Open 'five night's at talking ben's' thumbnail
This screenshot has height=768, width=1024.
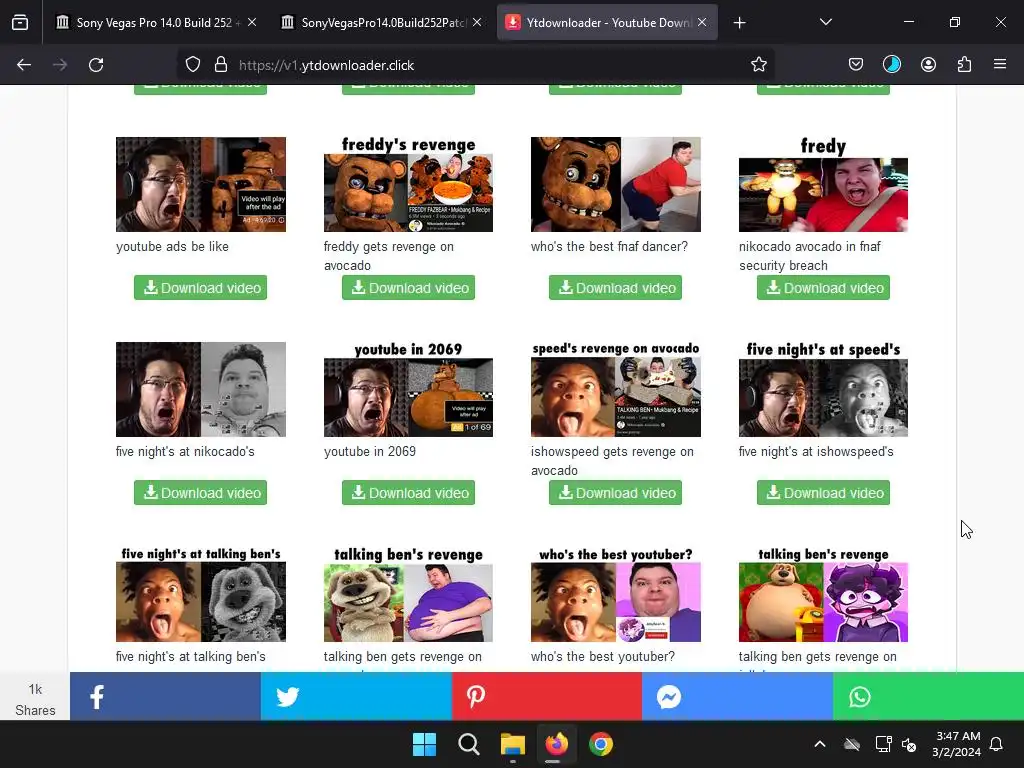(x=200, y=594)
